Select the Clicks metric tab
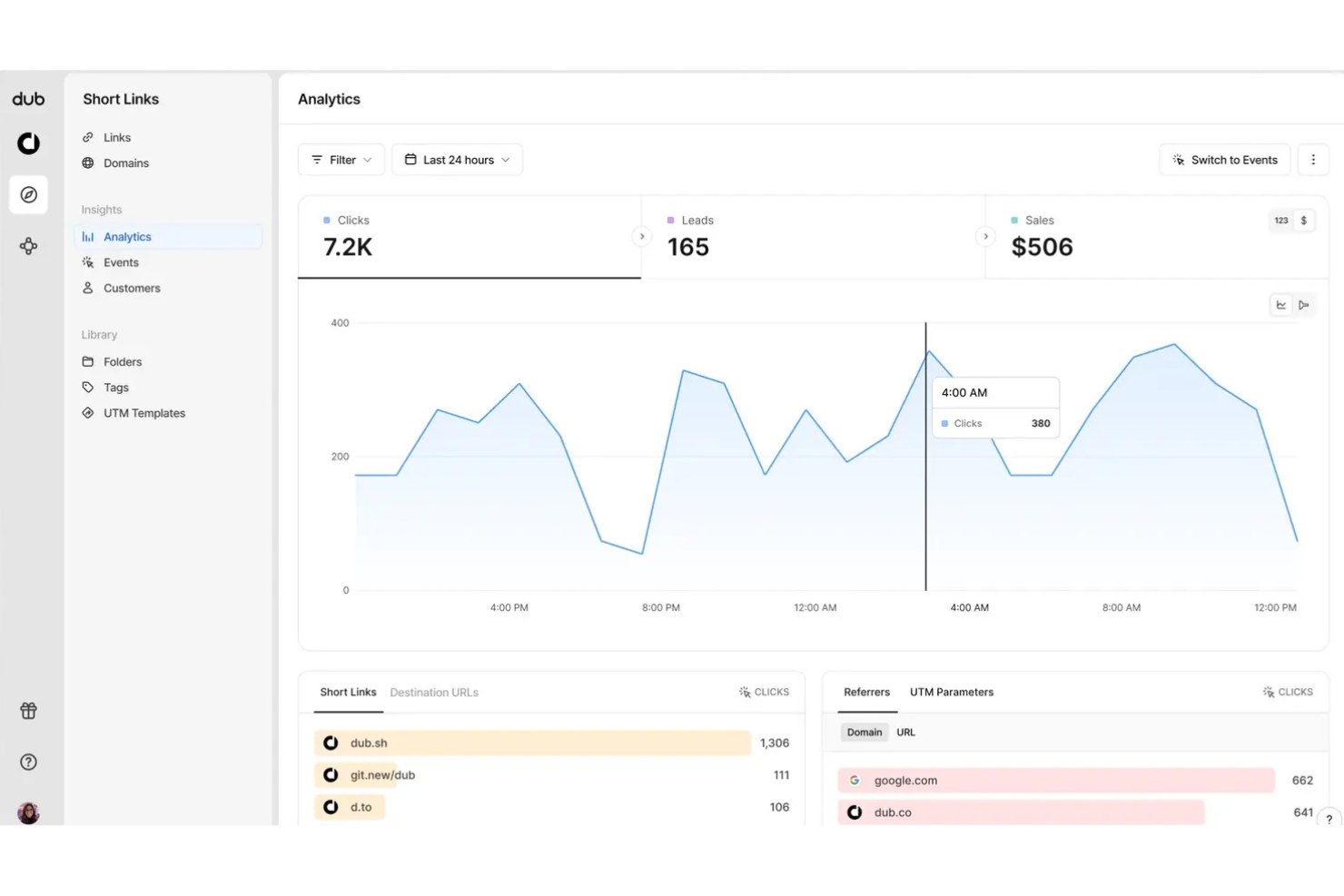This screenshot has width=1344, height=896. (x=469, y=237)
